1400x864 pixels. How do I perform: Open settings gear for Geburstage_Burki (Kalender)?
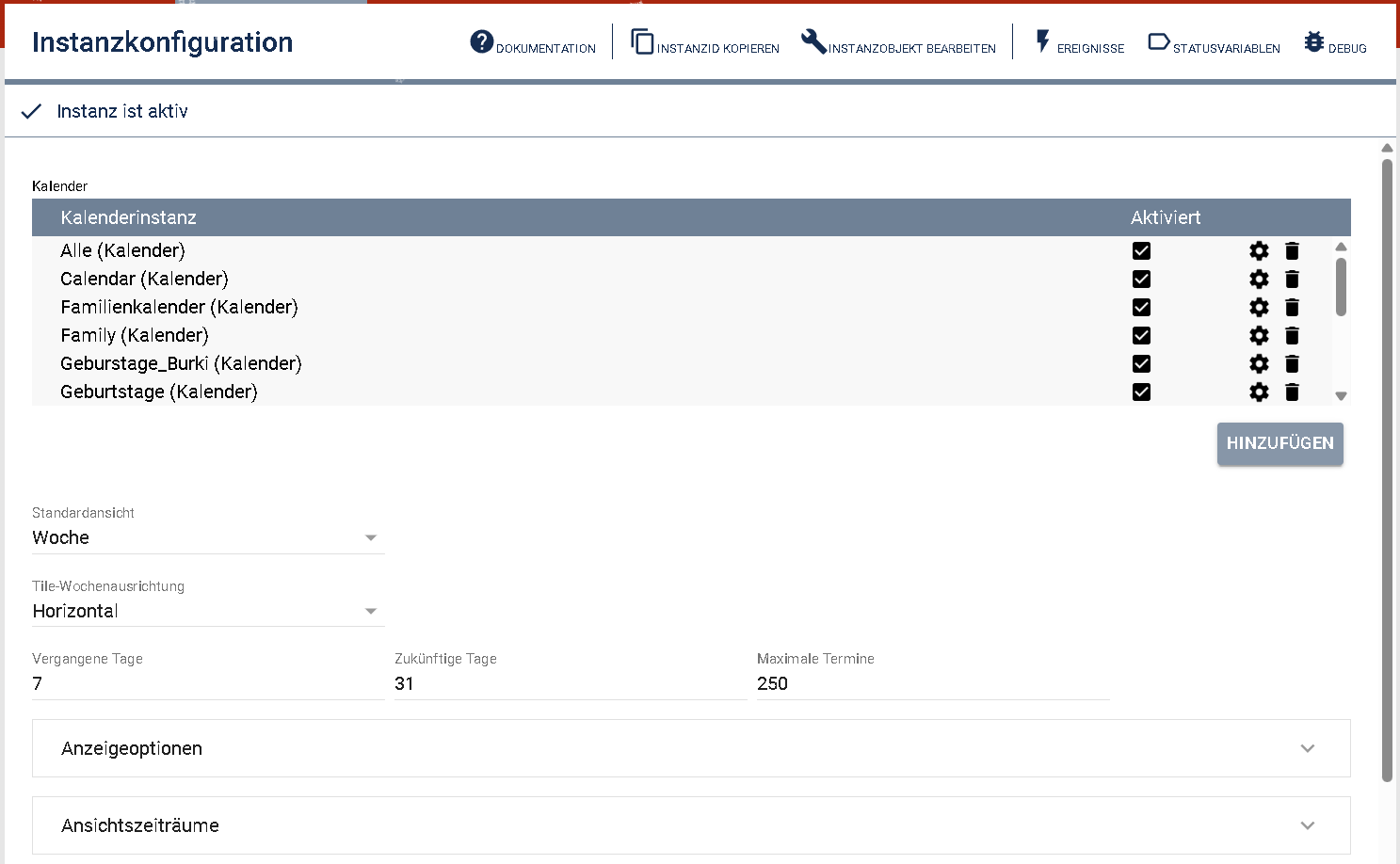[x=1259, y=364]
